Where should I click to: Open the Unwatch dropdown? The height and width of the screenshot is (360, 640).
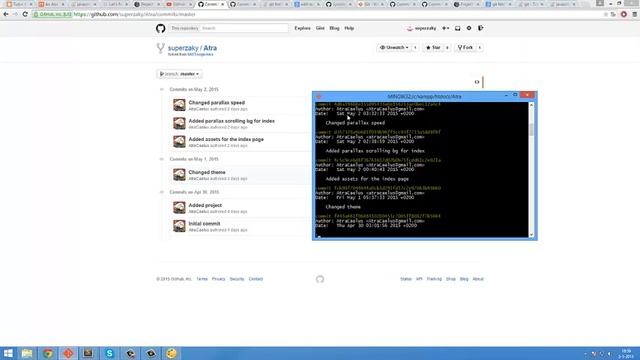click(394, 48)
